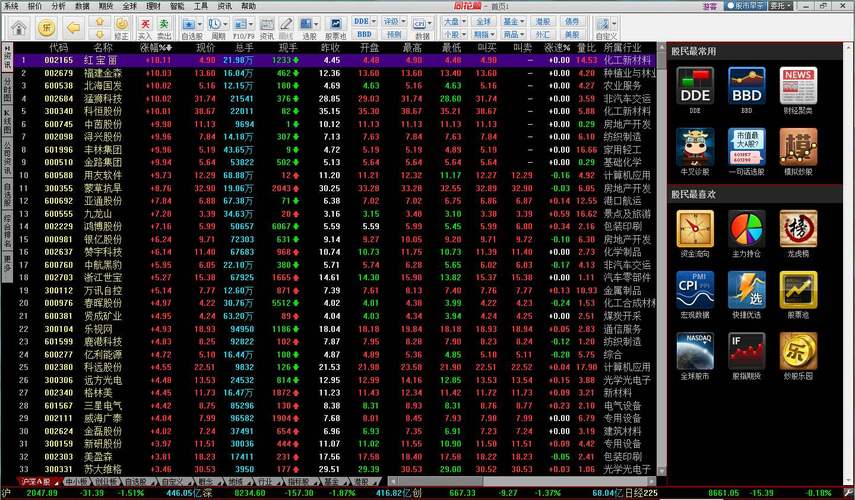Click the round gold 乐 toolbar icon
Image resolution: width=855 pixels, height=500 pixels.
46,27
